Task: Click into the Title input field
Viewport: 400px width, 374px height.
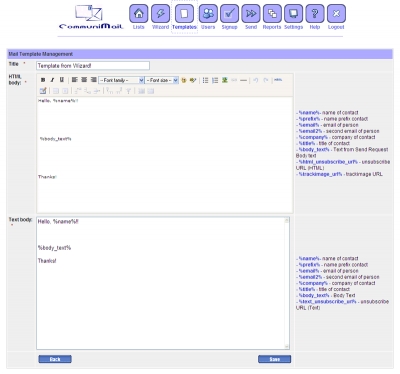Action: pyautogui.click(x=93, y=66)
